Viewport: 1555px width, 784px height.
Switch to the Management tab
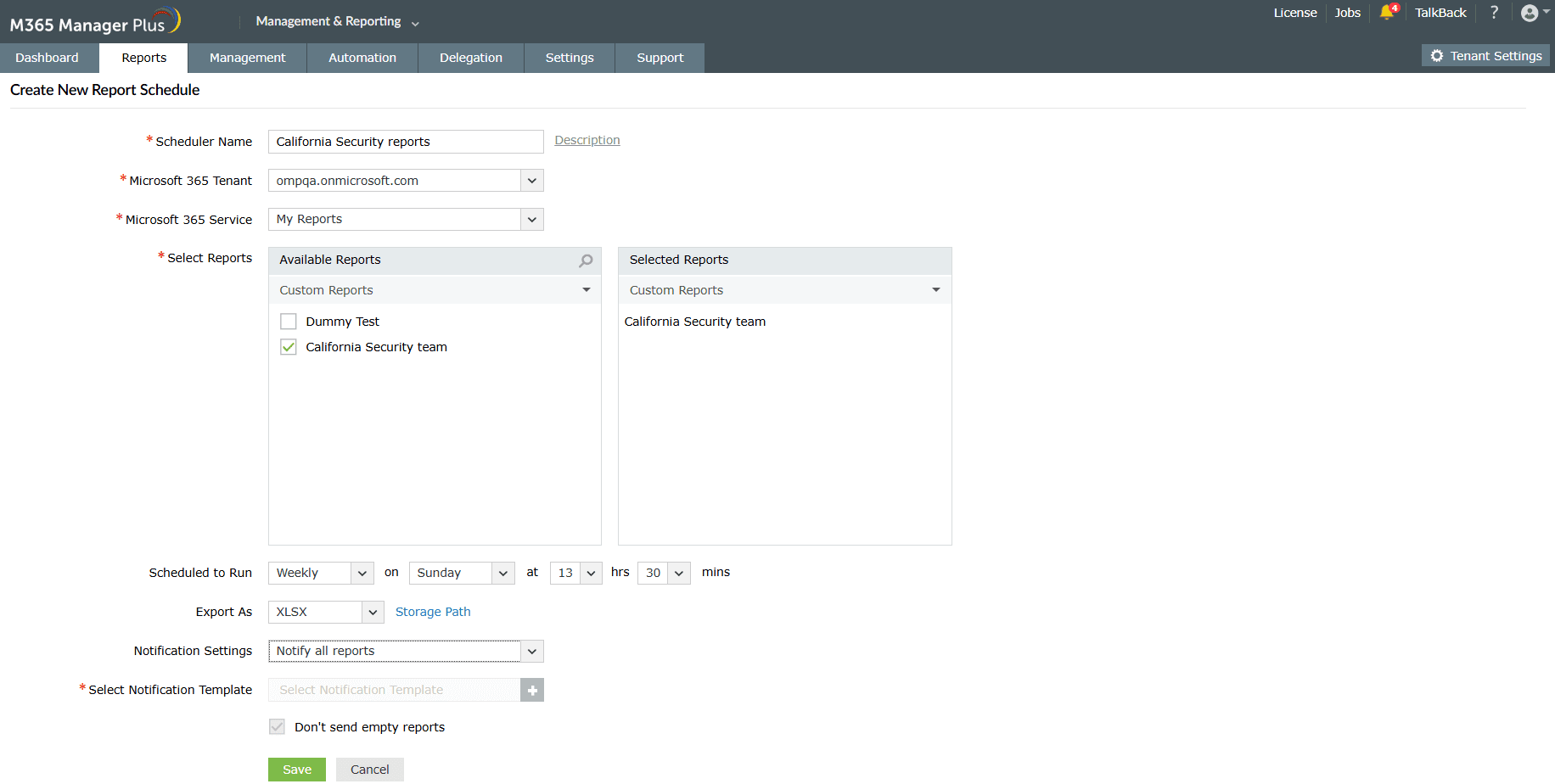click(247, 58)
